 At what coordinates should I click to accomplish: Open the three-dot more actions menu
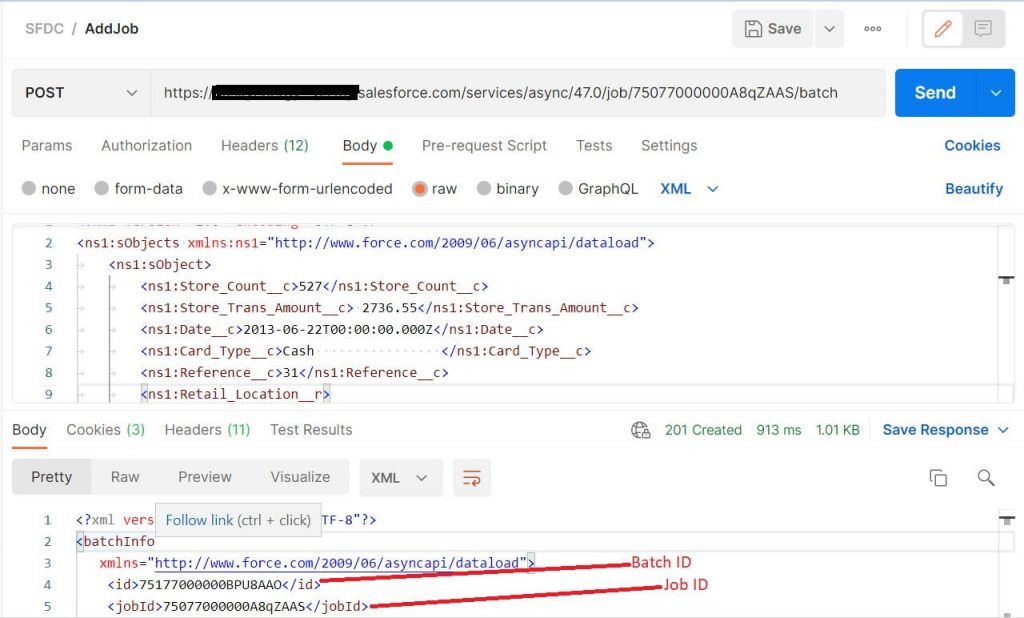click(872, 29)
